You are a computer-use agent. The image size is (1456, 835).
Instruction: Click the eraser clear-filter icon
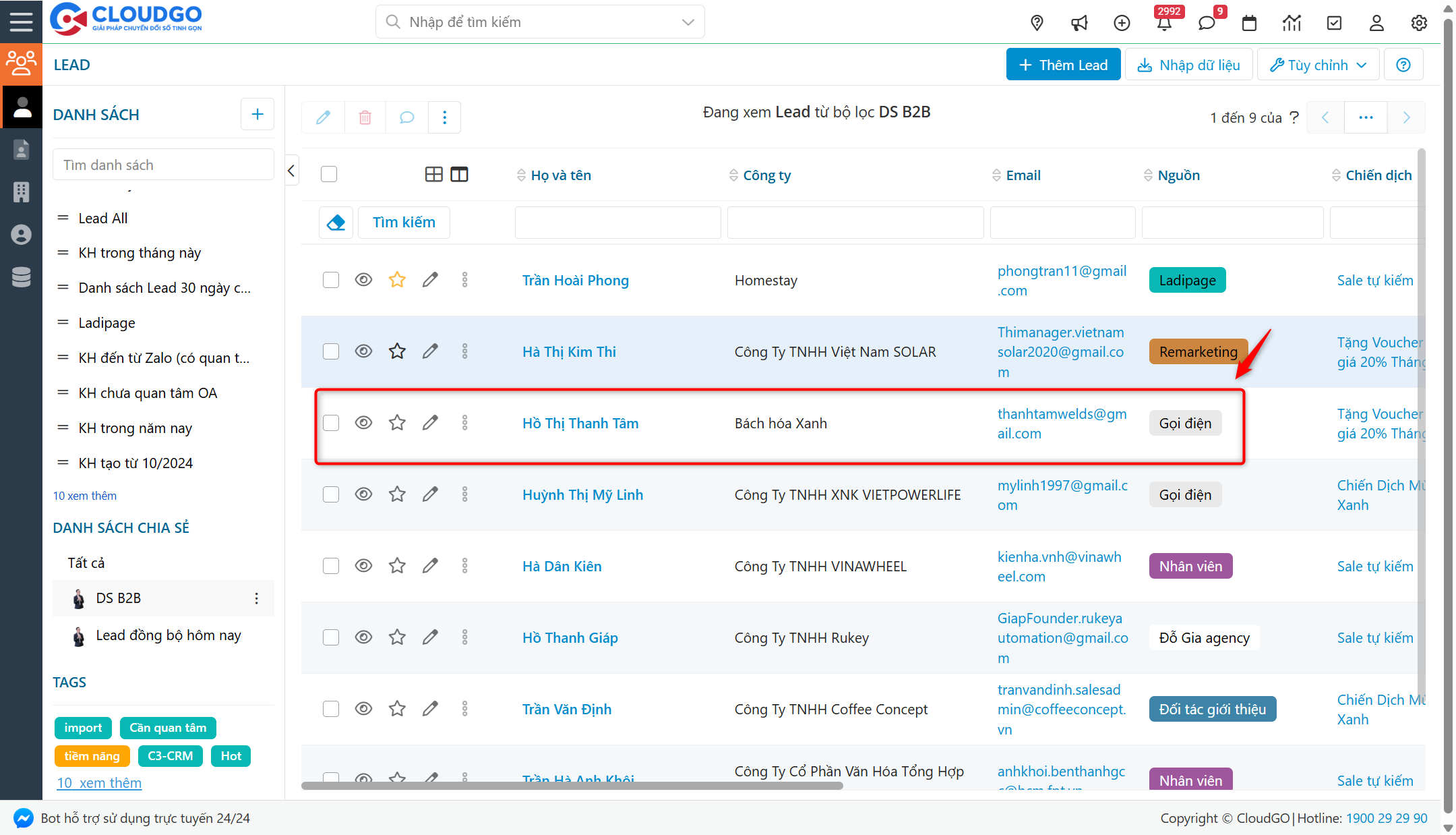point(336,223)
